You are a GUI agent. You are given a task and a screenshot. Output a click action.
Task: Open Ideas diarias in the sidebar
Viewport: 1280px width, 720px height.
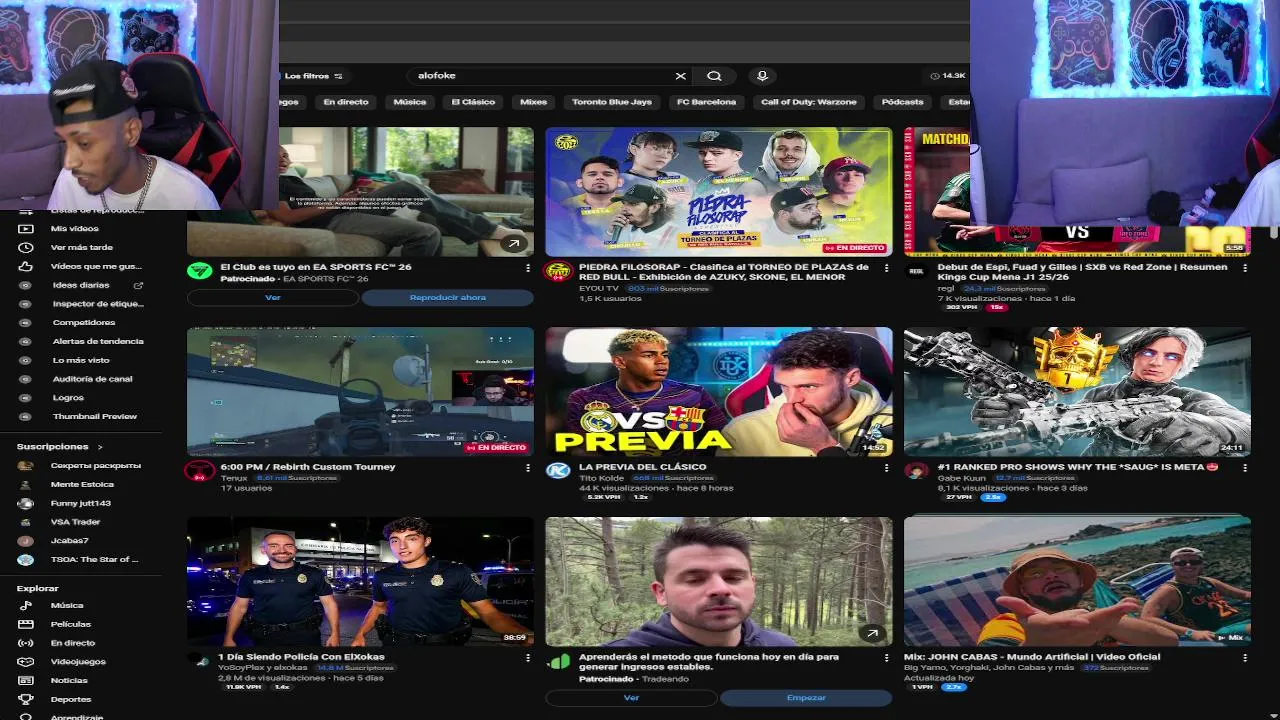click(81, 285)
